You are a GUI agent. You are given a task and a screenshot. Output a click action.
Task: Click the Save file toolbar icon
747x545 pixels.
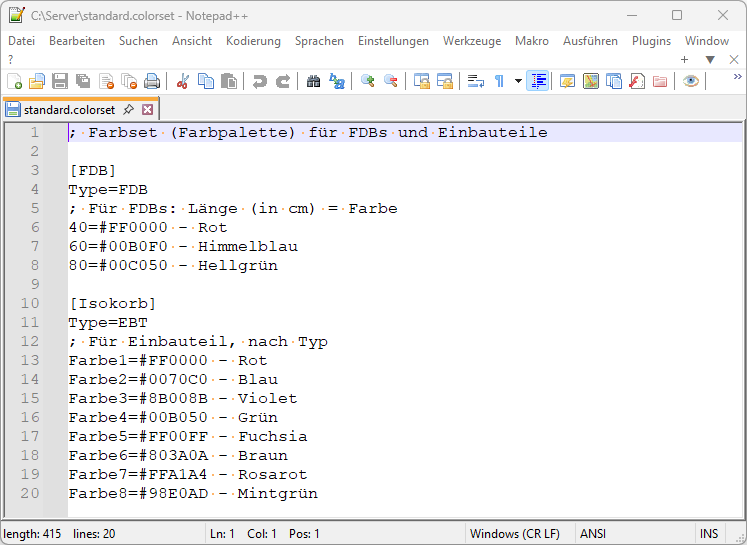click(x=60, y=82)
